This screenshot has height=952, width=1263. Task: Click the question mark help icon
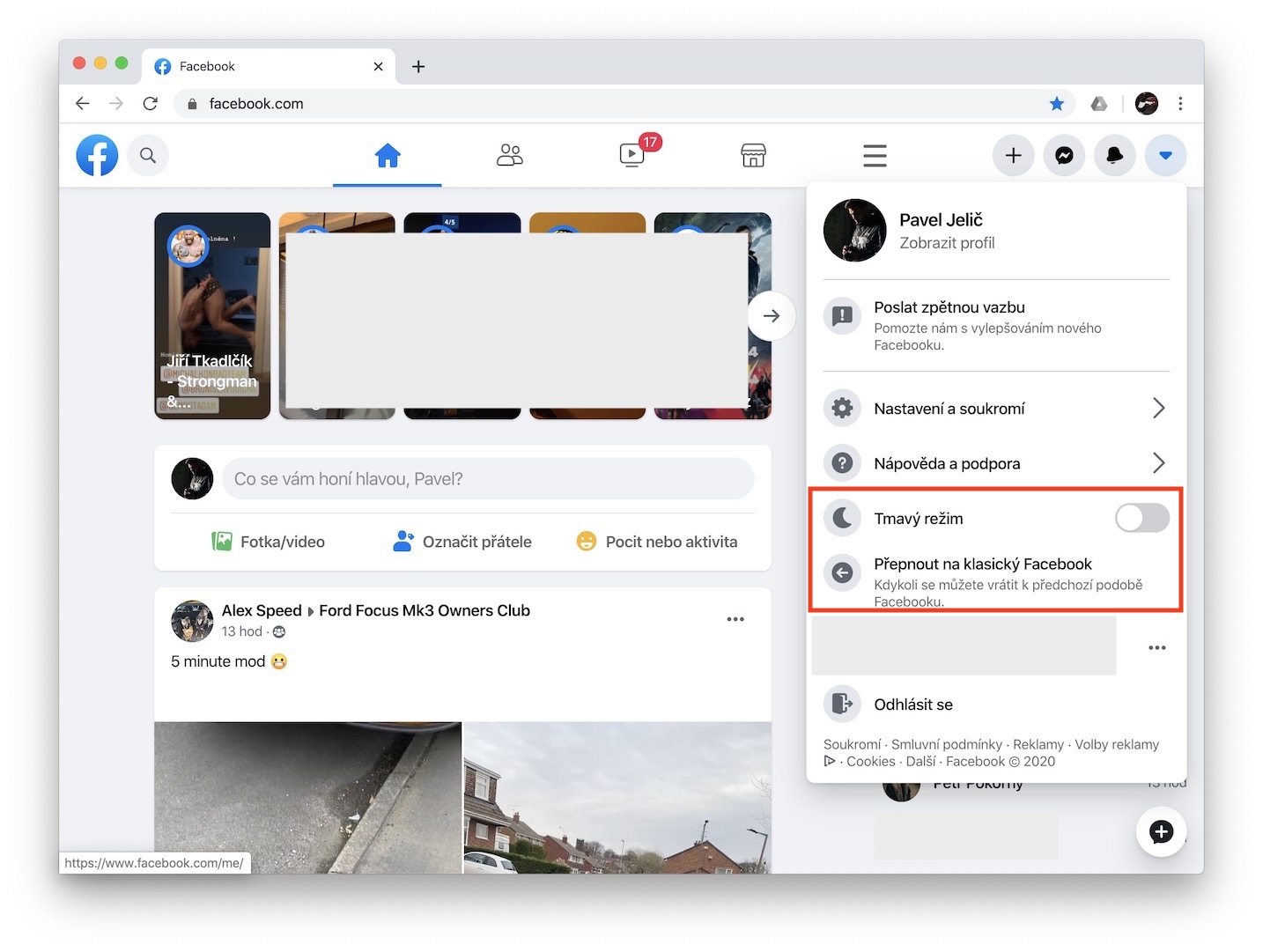(843, 463)
